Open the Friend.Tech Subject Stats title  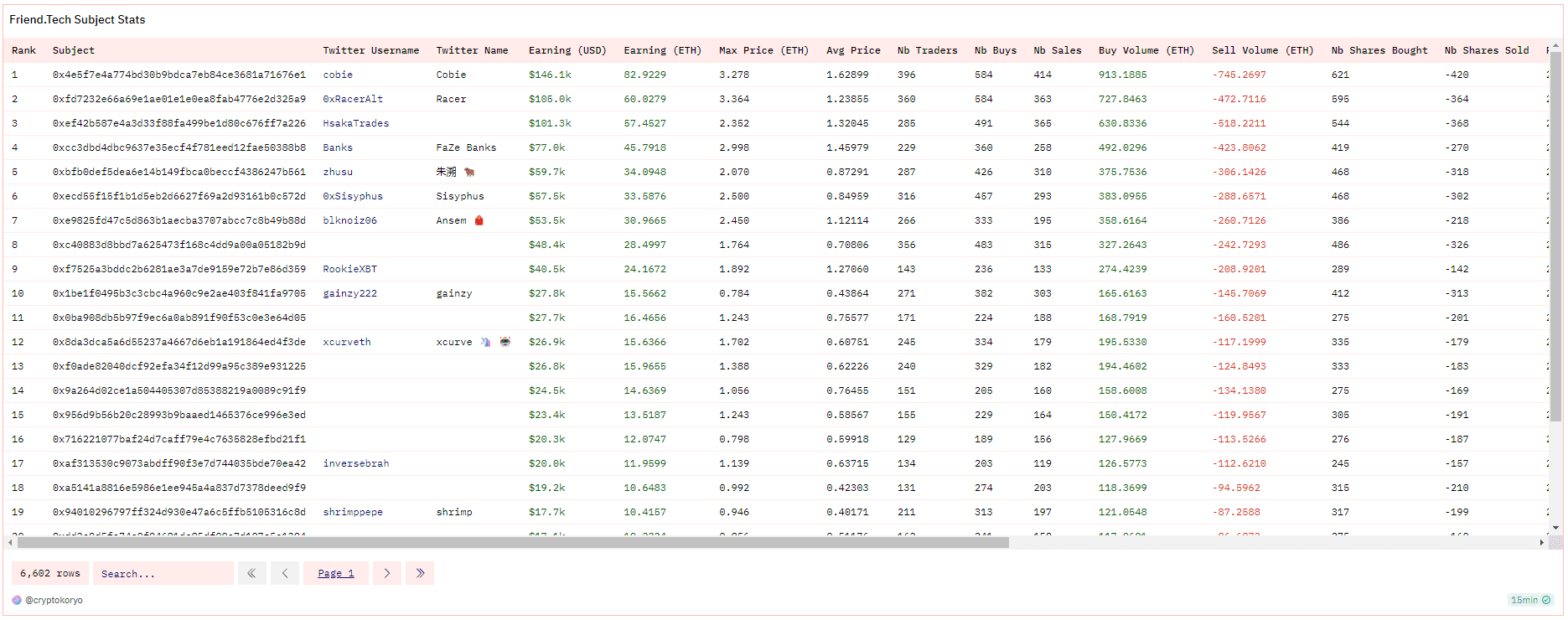(x=77, y=19)
